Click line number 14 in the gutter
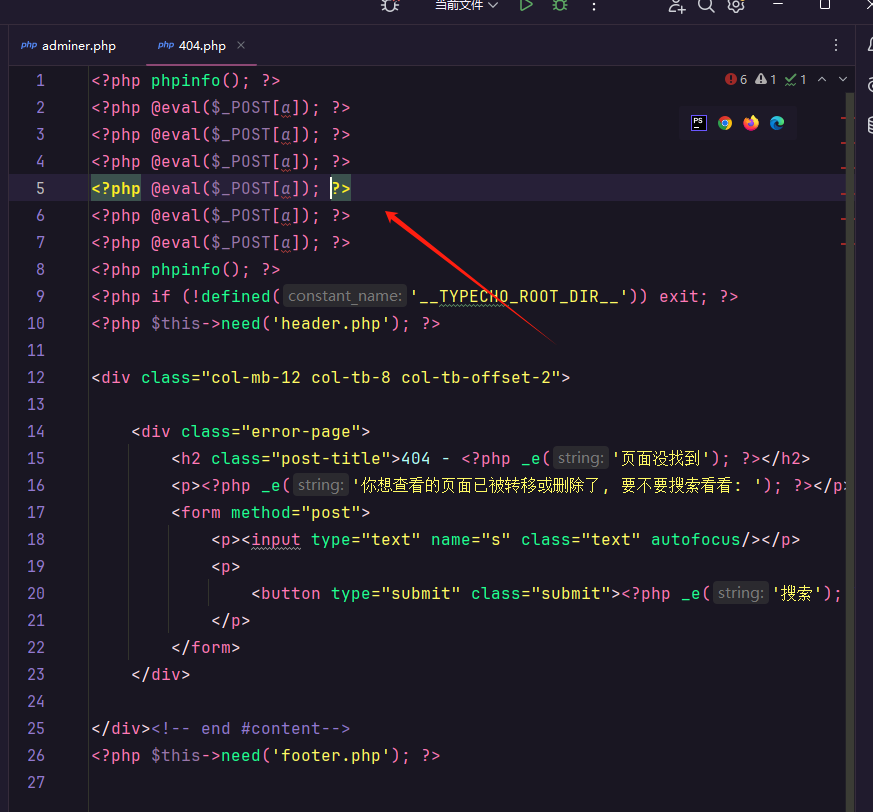The image size is (873, 812). pos(36,432)
